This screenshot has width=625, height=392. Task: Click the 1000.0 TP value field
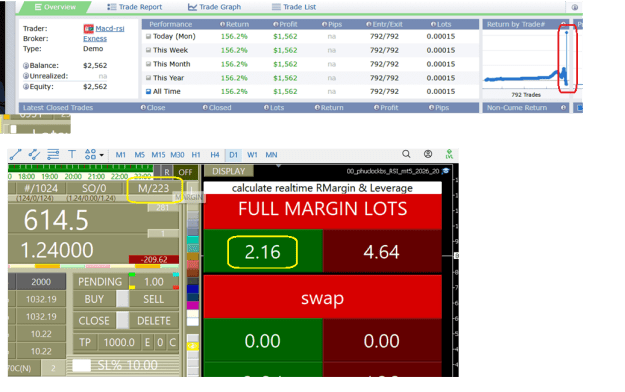119,342
